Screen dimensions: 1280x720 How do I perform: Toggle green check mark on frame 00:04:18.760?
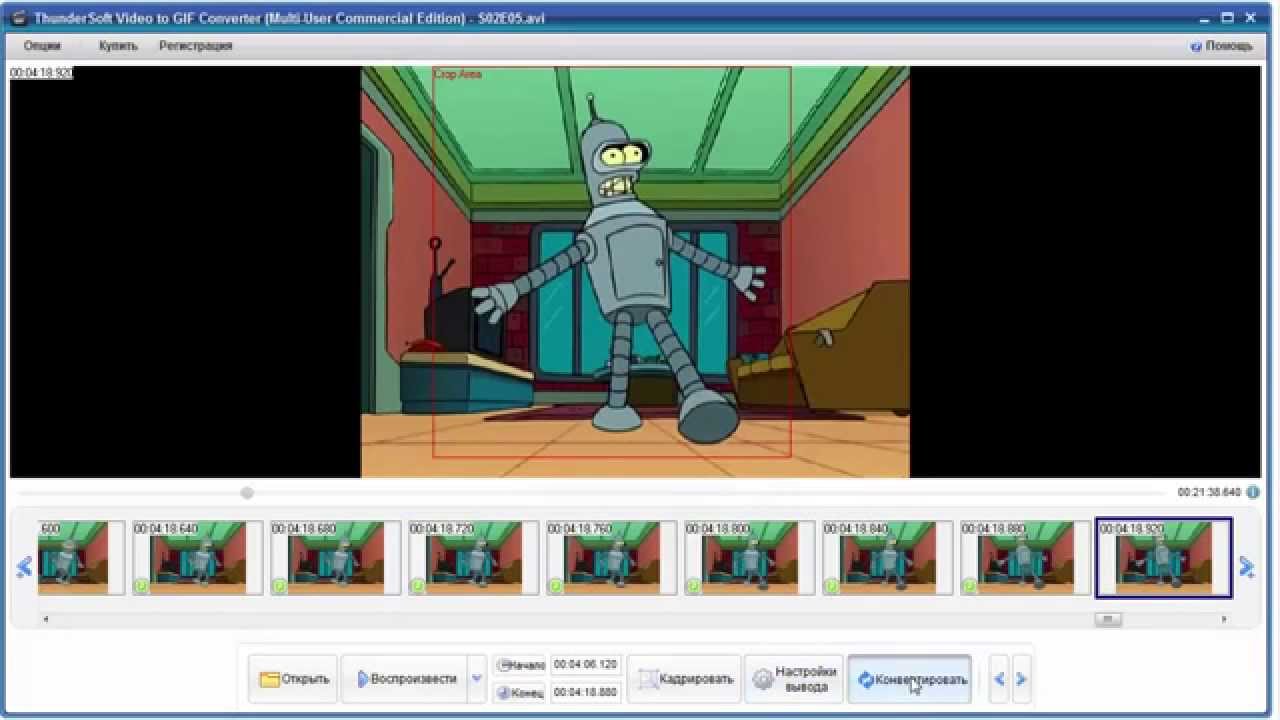click(555, 586)
